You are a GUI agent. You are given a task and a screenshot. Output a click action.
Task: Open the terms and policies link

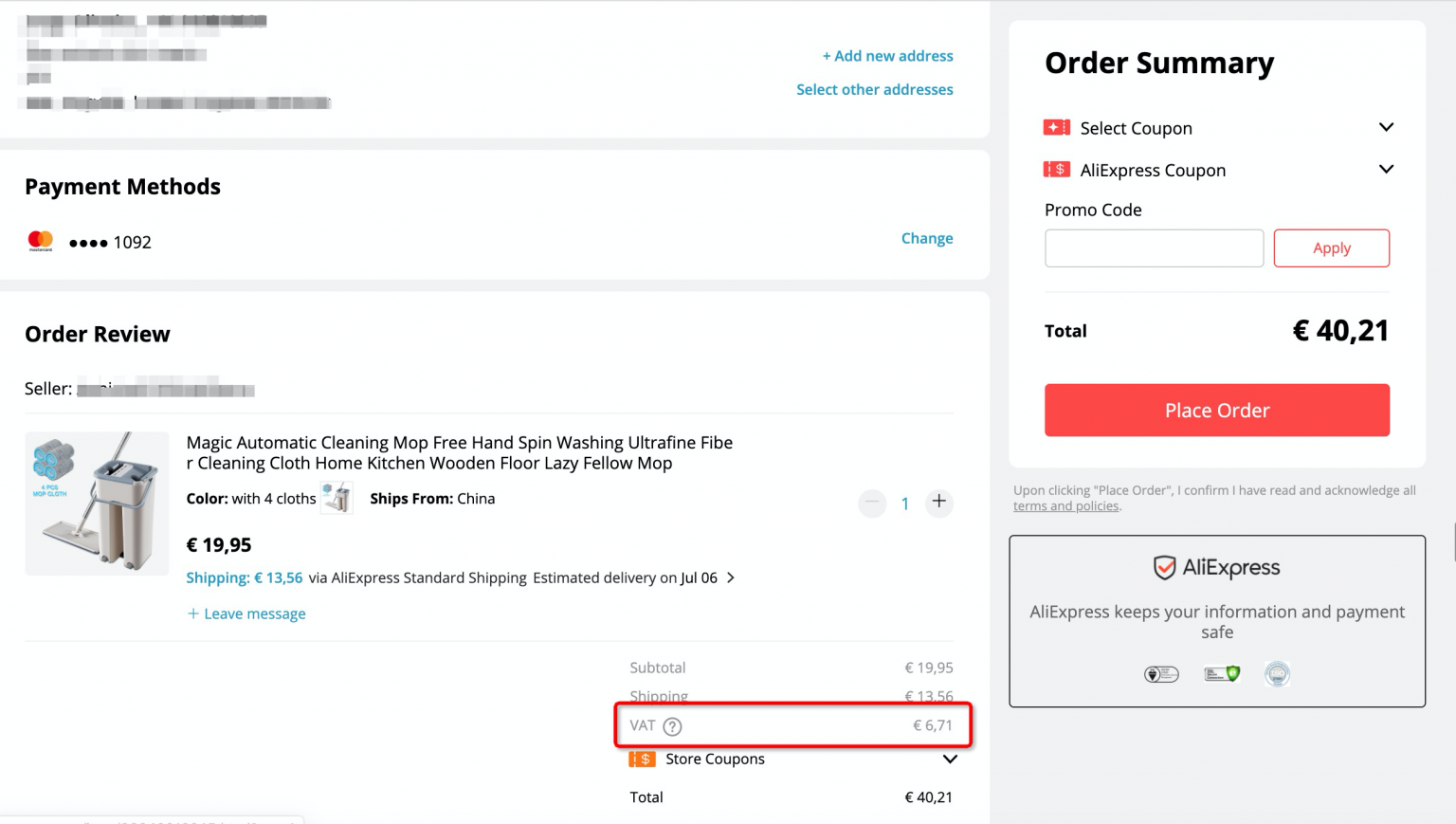click(x=1065, y=505)
